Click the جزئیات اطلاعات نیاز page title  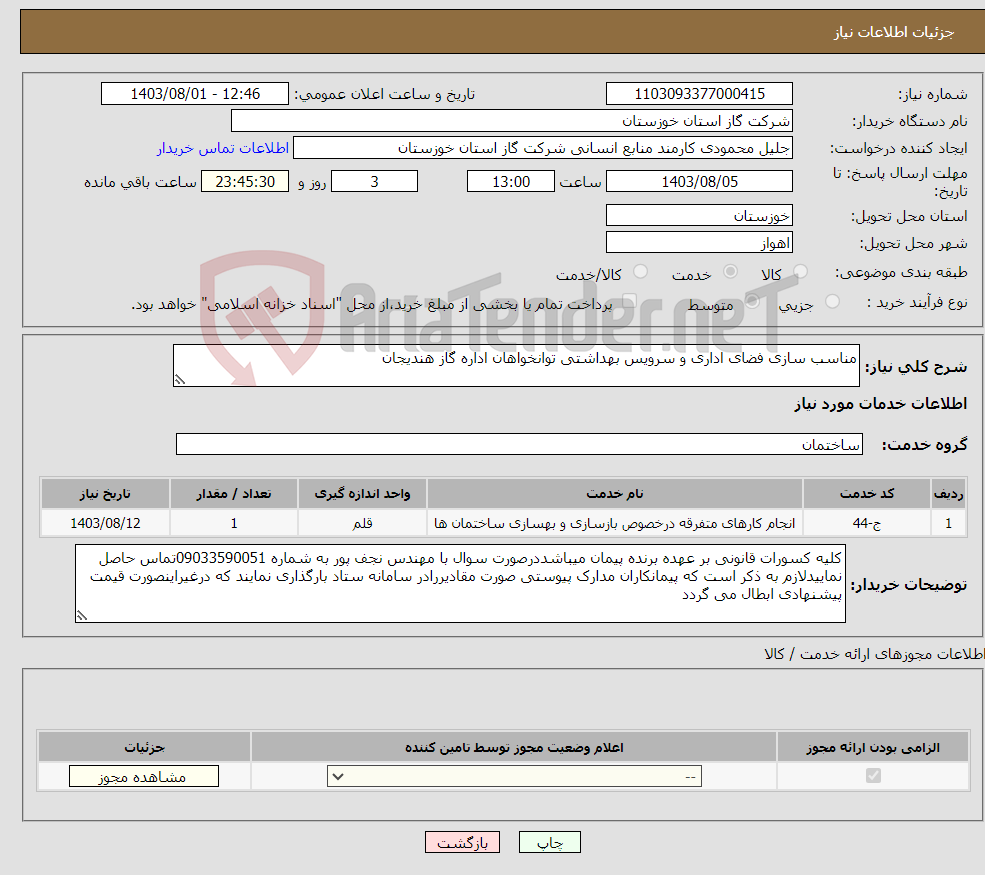coord(893,31)
